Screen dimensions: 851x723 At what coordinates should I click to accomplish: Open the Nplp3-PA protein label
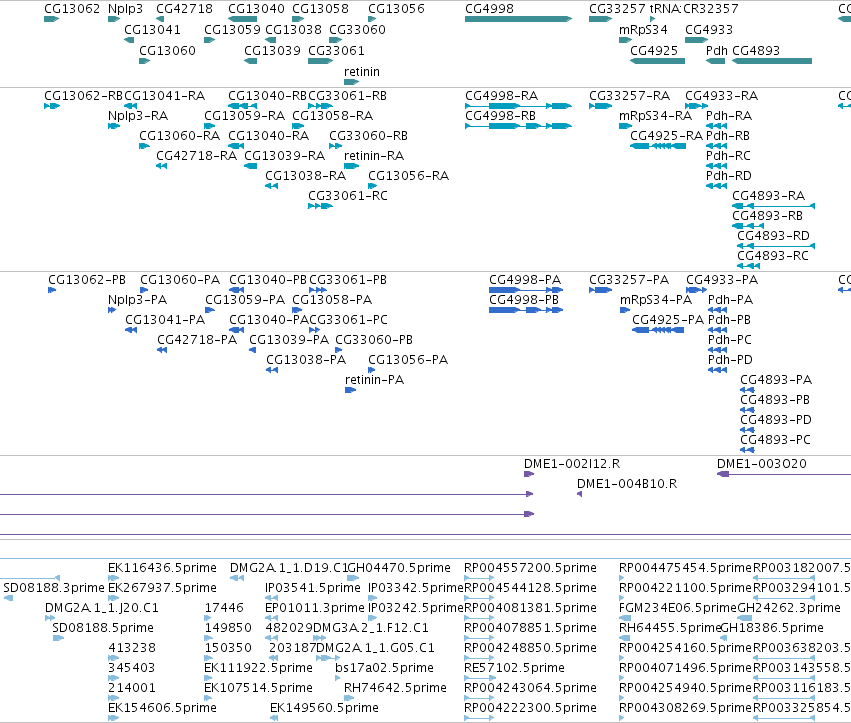click(x=137, y=300)
